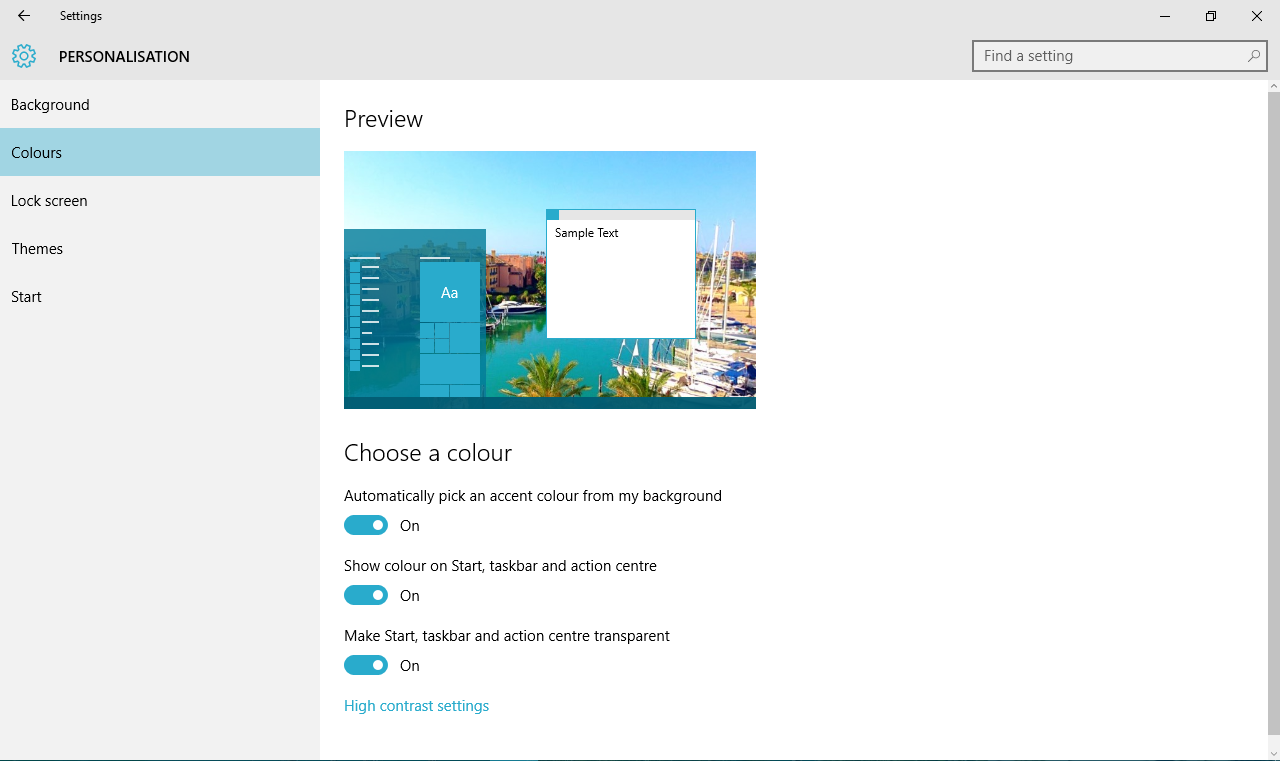
Task: Open High contrast settings link
Action: (416, 705)
